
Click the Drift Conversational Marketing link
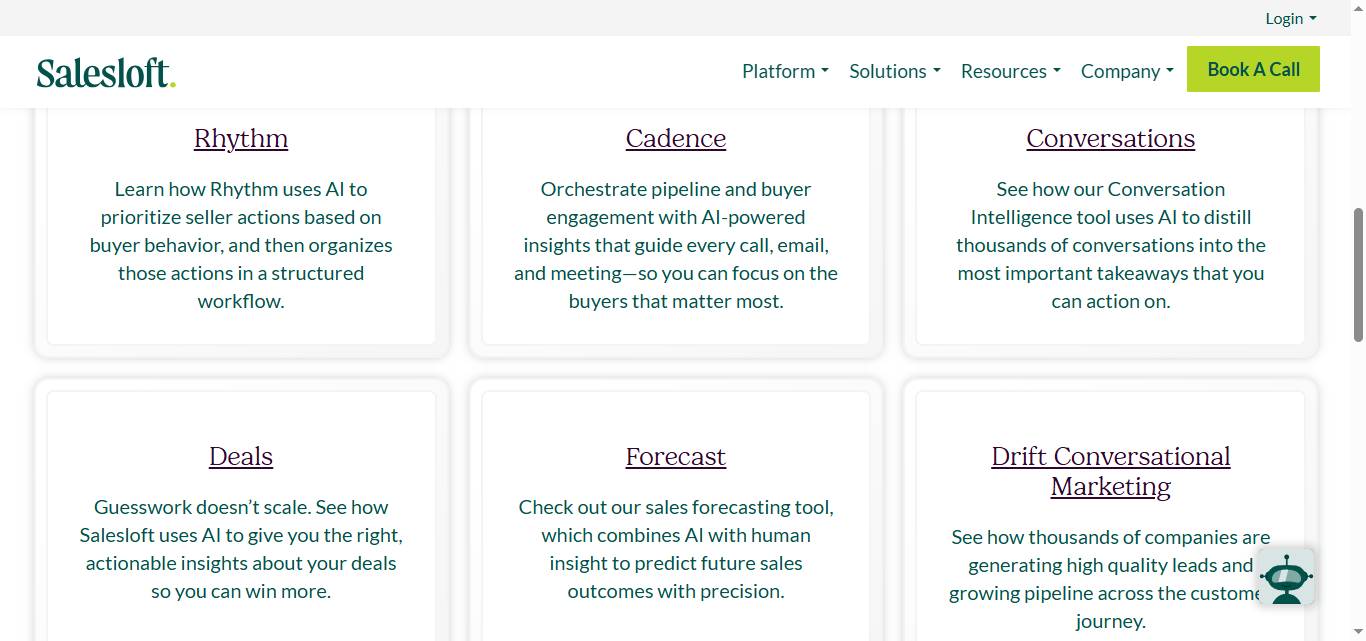pos(1110,470)
